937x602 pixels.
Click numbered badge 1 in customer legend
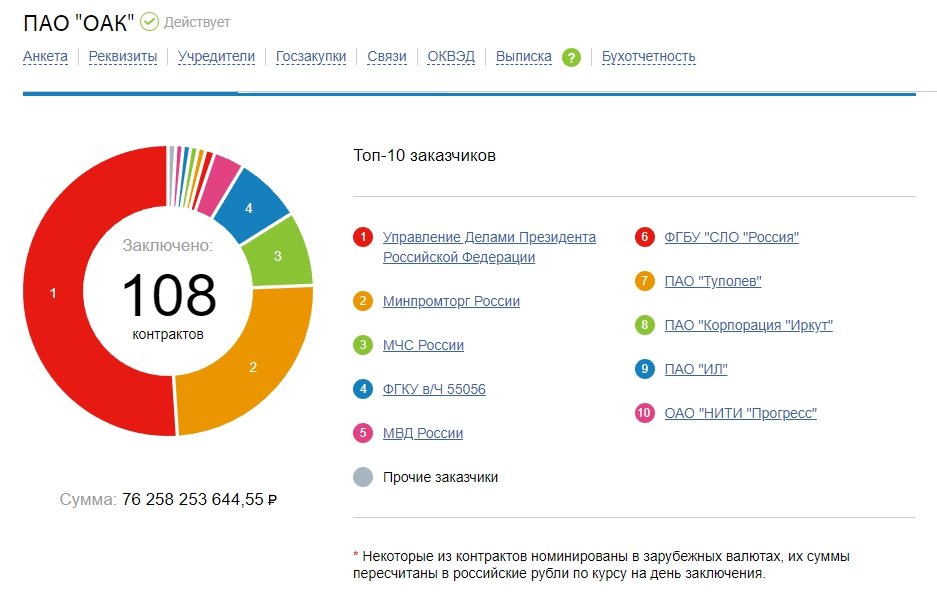[363, 237]
